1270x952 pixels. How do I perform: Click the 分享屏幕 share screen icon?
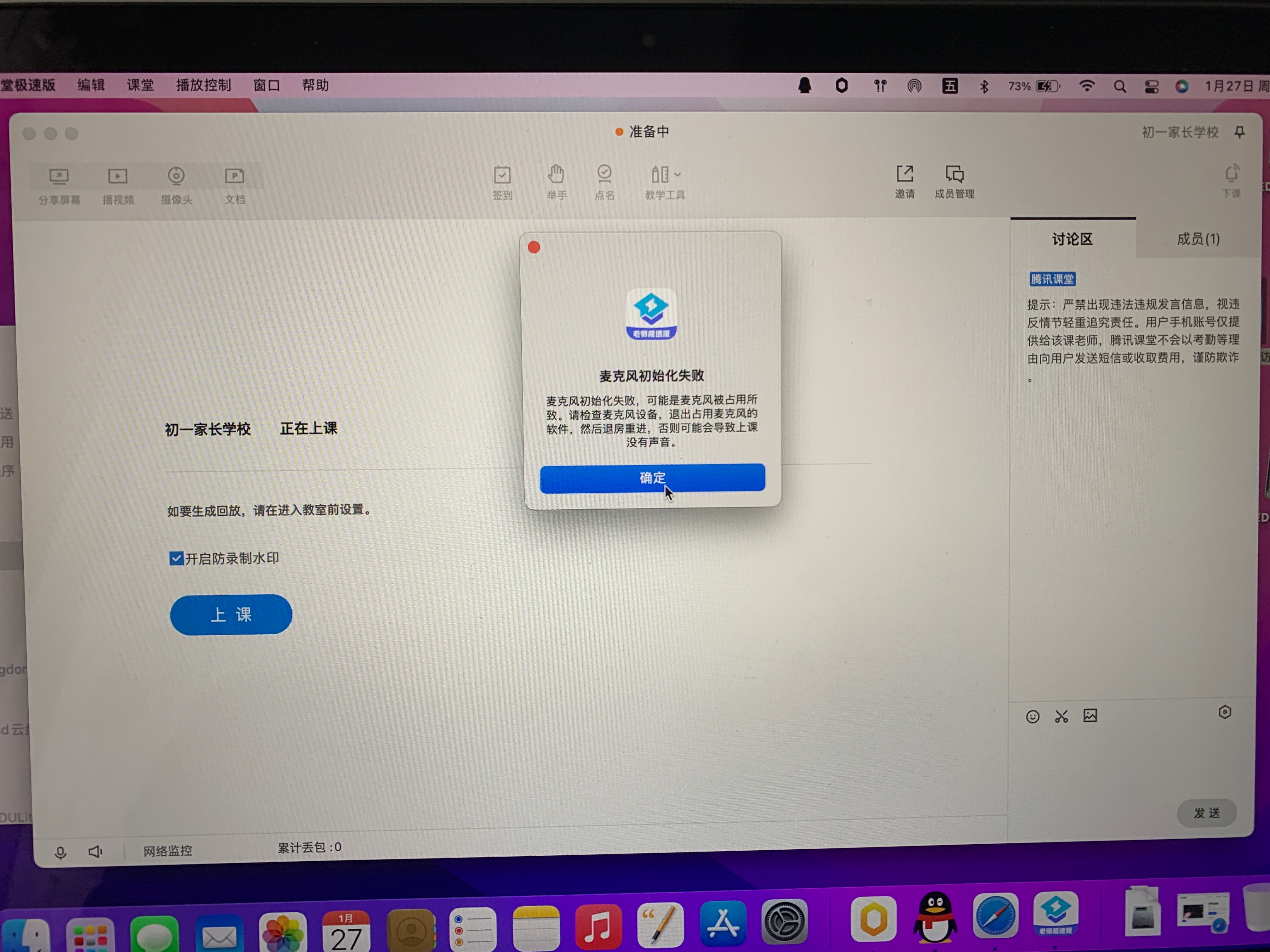tap(59, 177)
